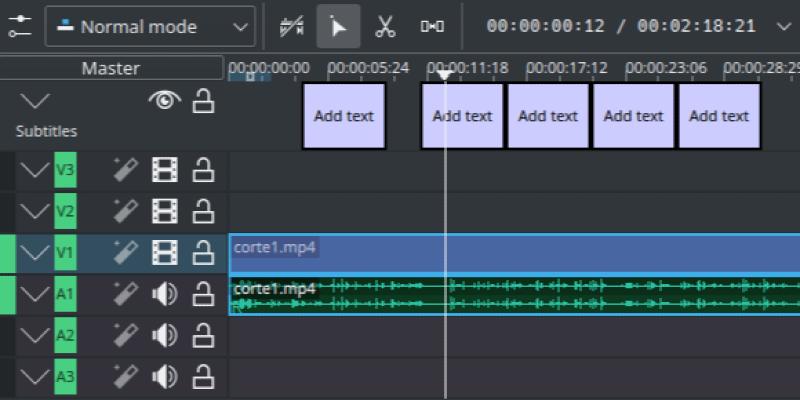Open effects wand on track A1
This screenshot has width=800, height=400.
(124, 294)
